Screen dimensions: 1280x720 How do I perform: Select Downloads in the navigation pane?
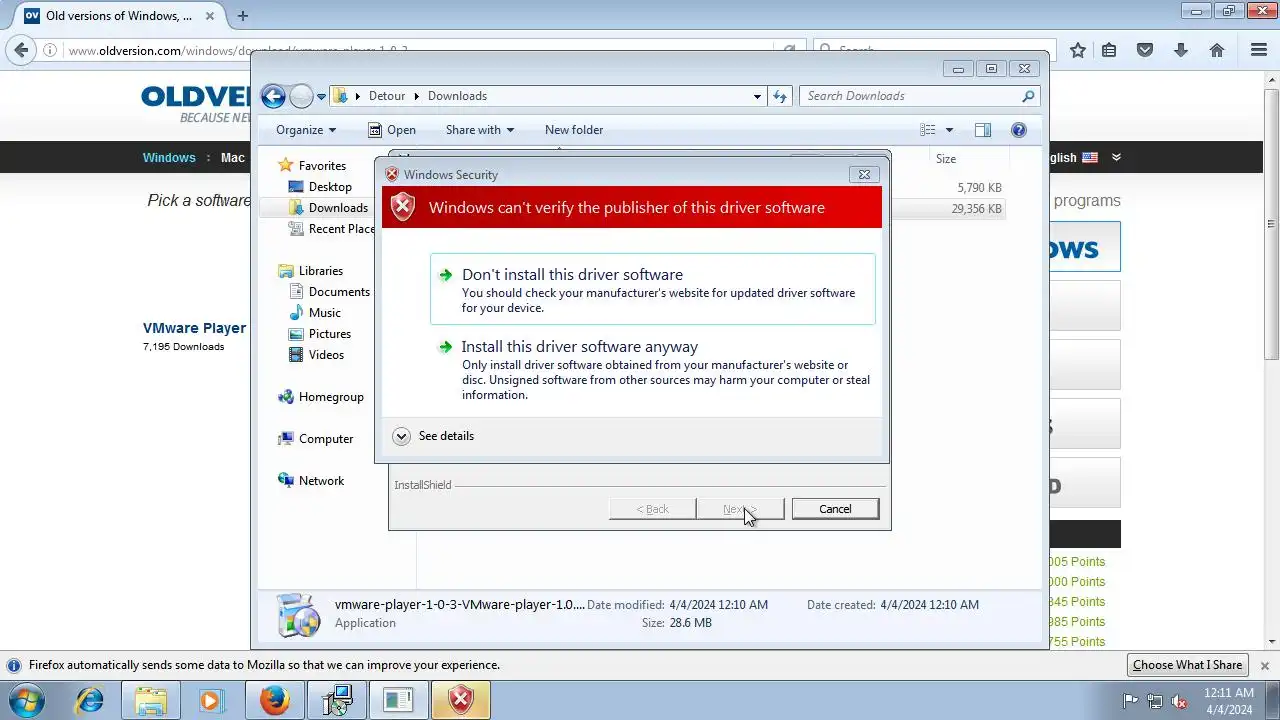point(328,208)
